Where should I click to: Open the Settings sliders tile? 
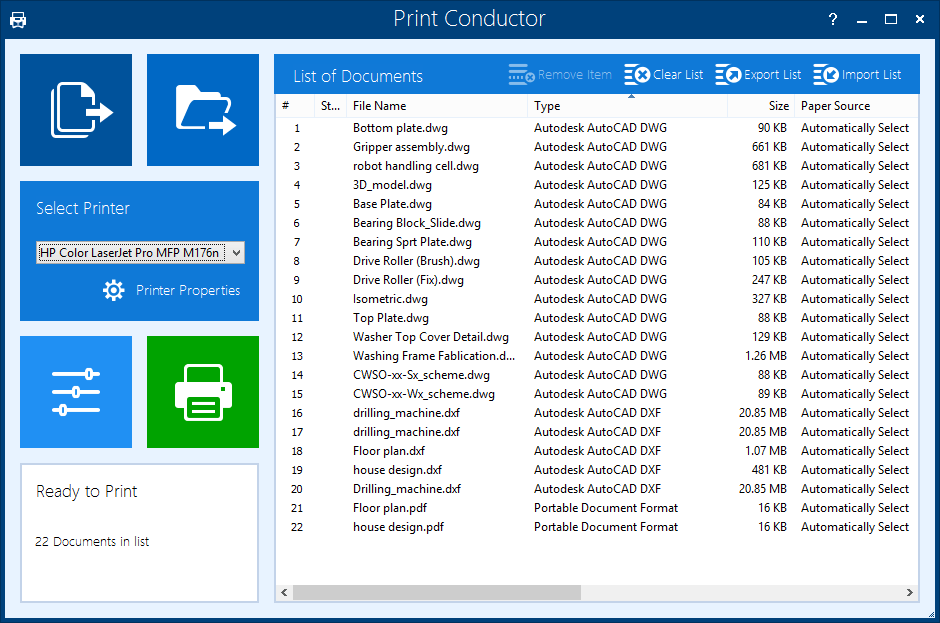(x=76, y=392)
